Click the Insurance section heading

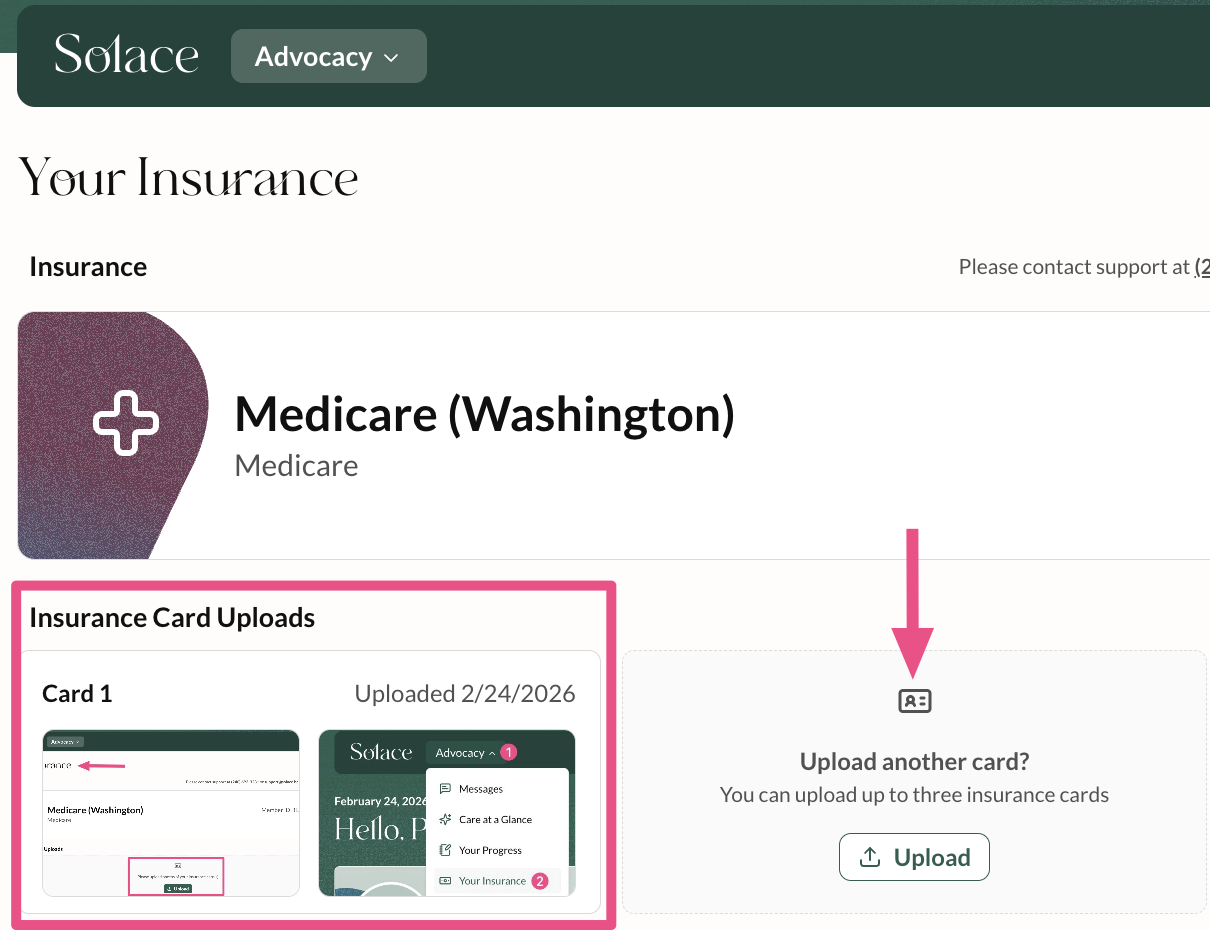coord(88,267)
